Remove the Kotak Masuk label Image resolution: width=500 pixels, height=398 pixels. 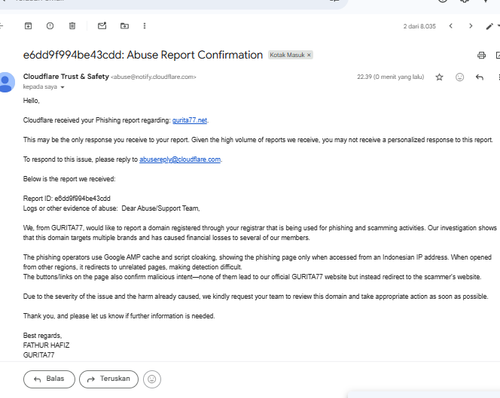click(x=309, y=55)
